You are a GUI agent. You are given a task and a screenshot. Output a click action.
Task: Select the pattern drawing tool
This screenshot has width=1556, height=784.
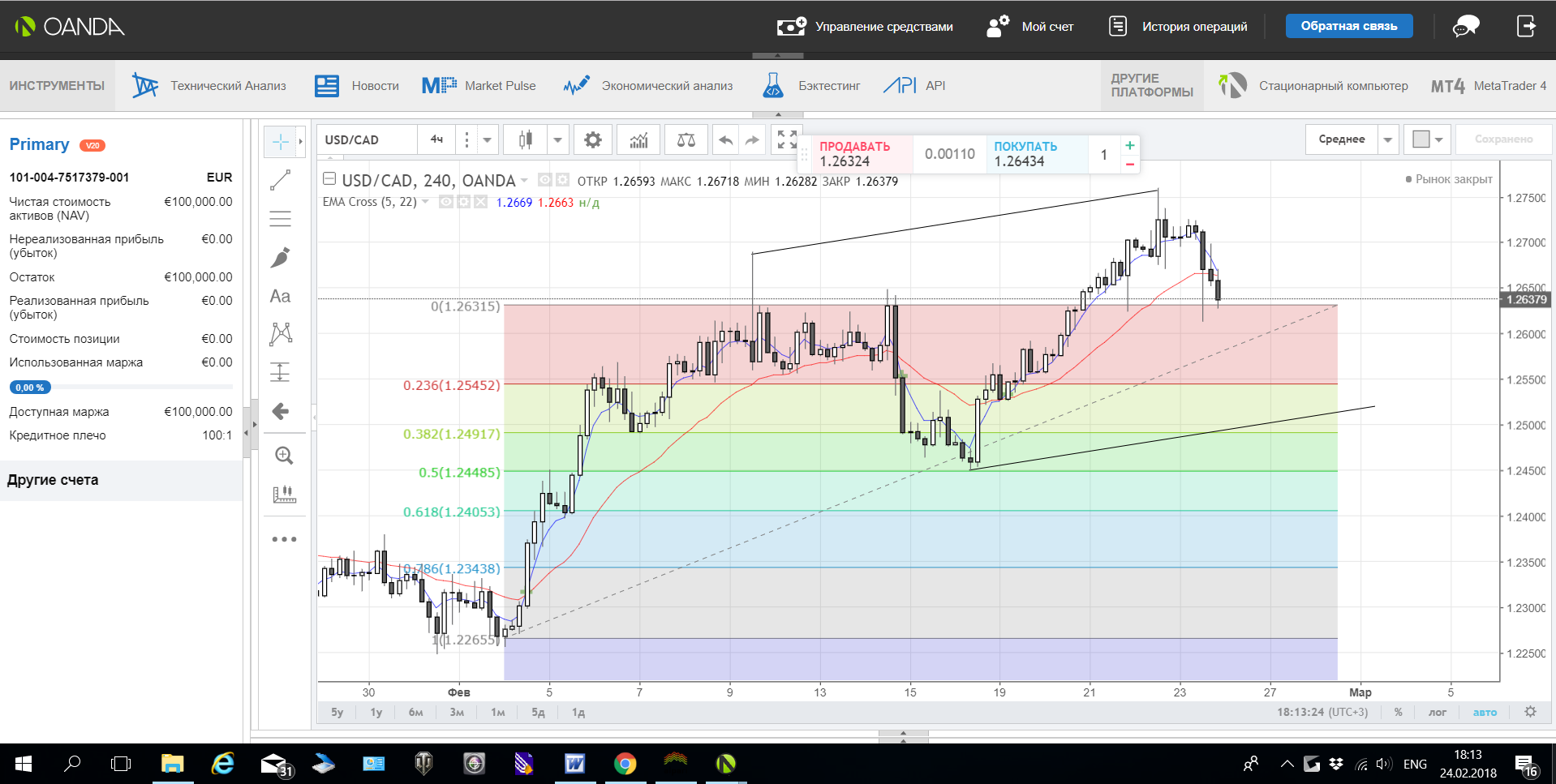point(280,333)
